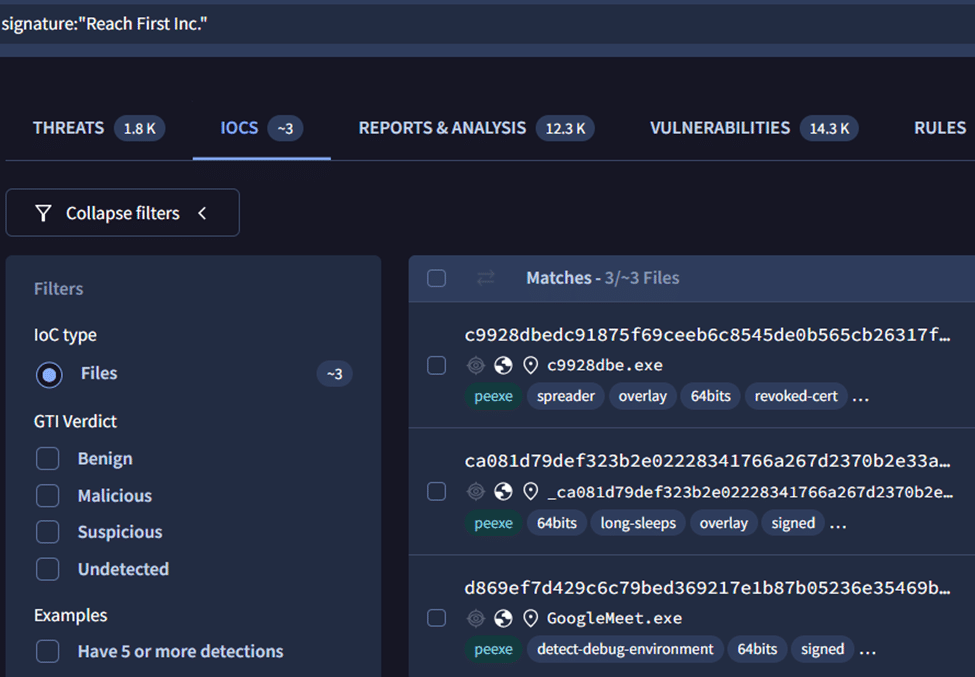Enable the Have 5 or more detections filter
This screenshot has width=975, height=677.
tap(48, 651)
